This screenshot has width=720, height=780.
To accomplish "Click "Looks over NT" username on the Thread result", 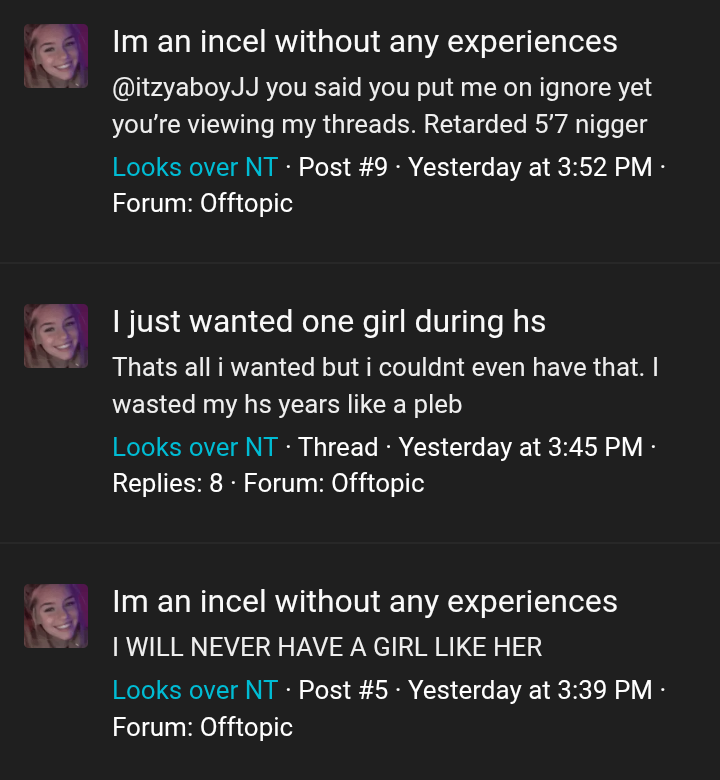I will point(195,447).
